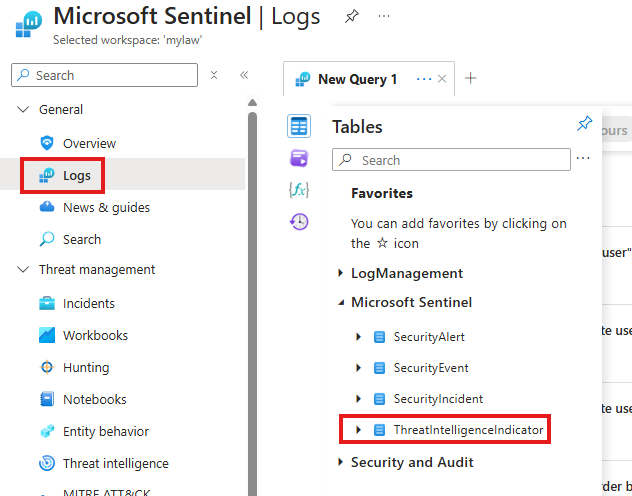Click the sidebar scroll up arrow
632x496 pixels.
(x=253, y=102)
